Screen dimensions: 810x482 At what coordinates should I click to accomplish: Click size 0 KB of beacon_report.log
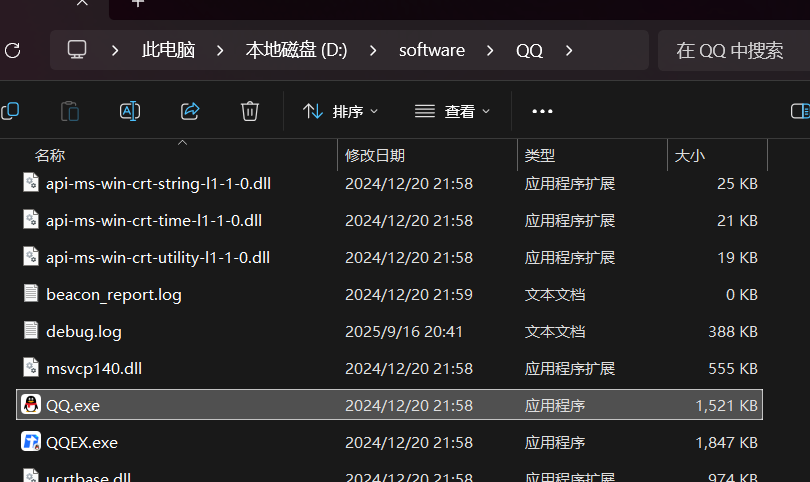click(741, 294)
